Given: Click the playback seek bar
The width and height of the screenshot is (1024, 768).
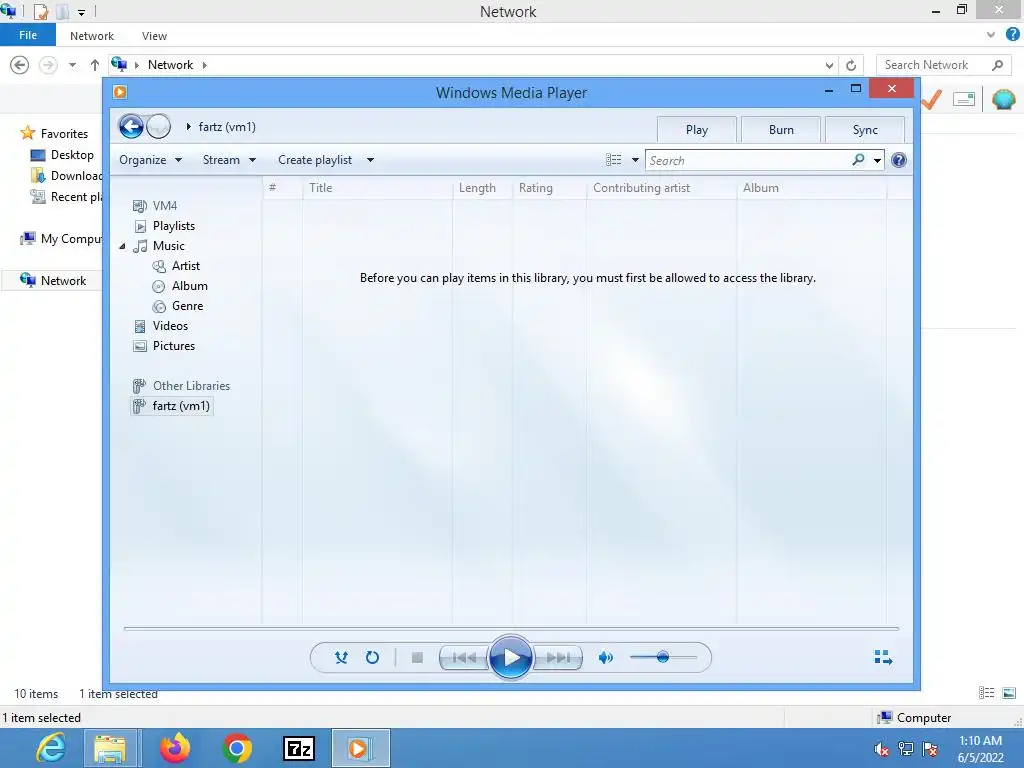Looking at the screenshot, I should coord(511,629).
